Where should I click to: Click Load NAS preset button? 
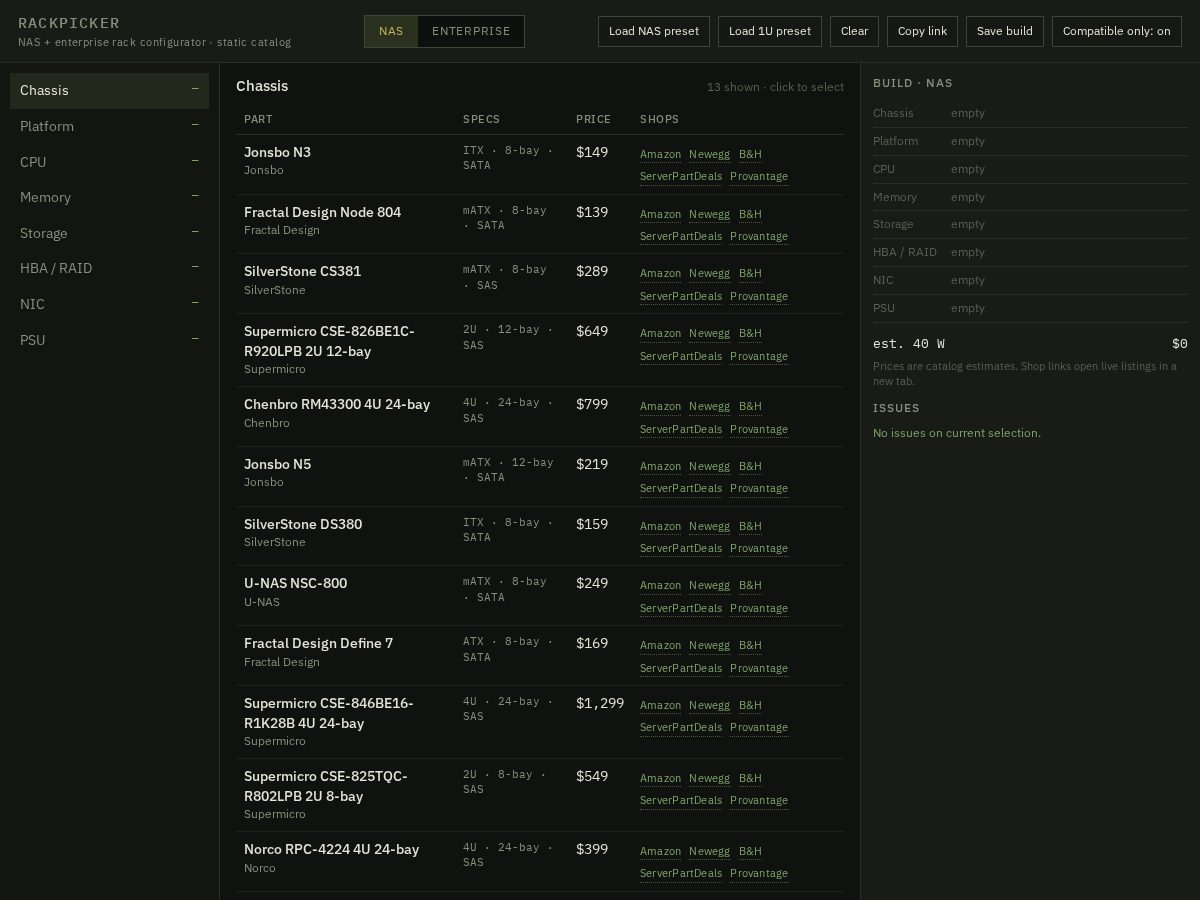pos(654,31)
